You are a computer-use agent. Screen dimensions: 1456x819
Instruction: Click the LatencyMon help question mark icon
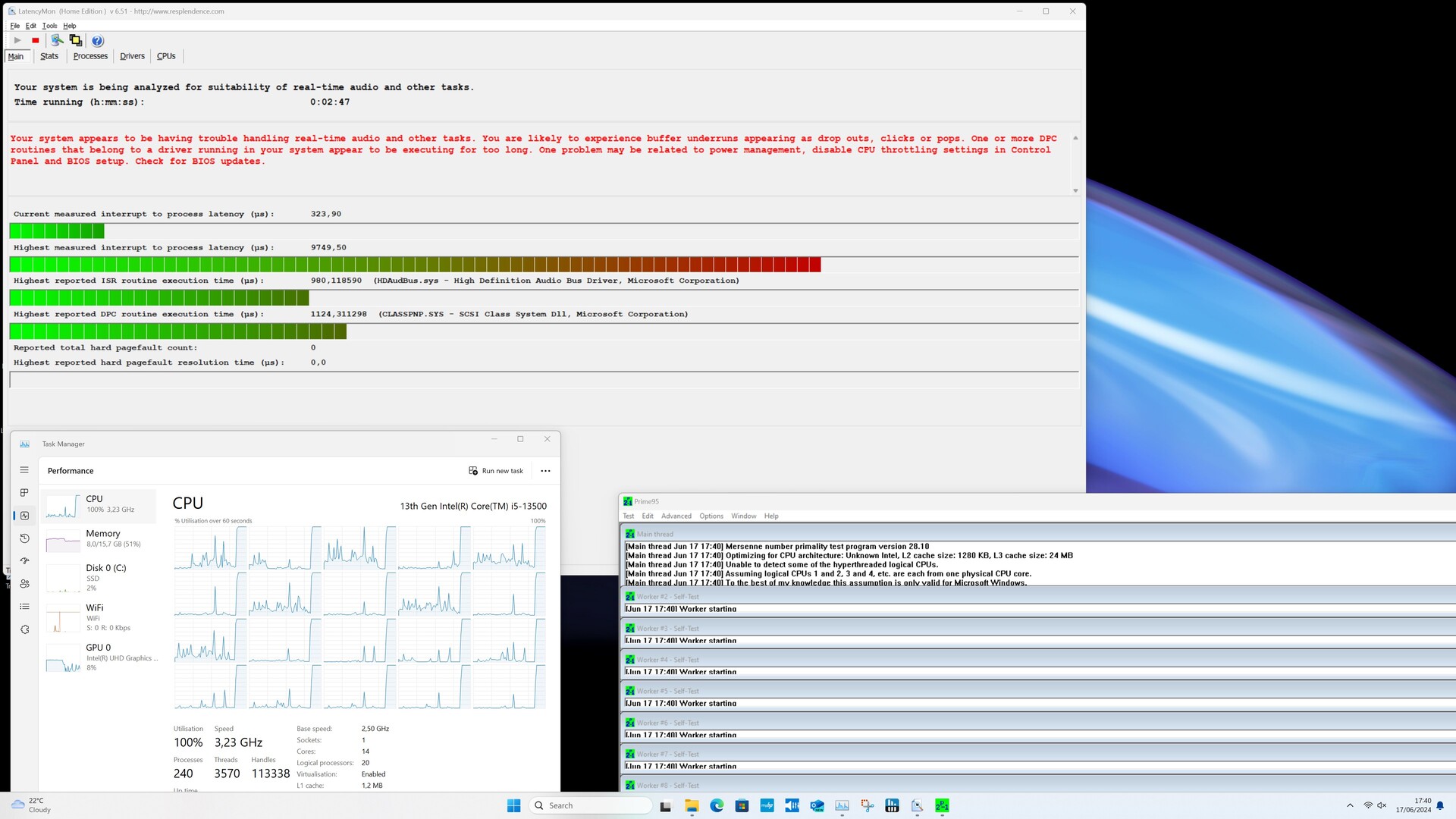pos(97,41)
